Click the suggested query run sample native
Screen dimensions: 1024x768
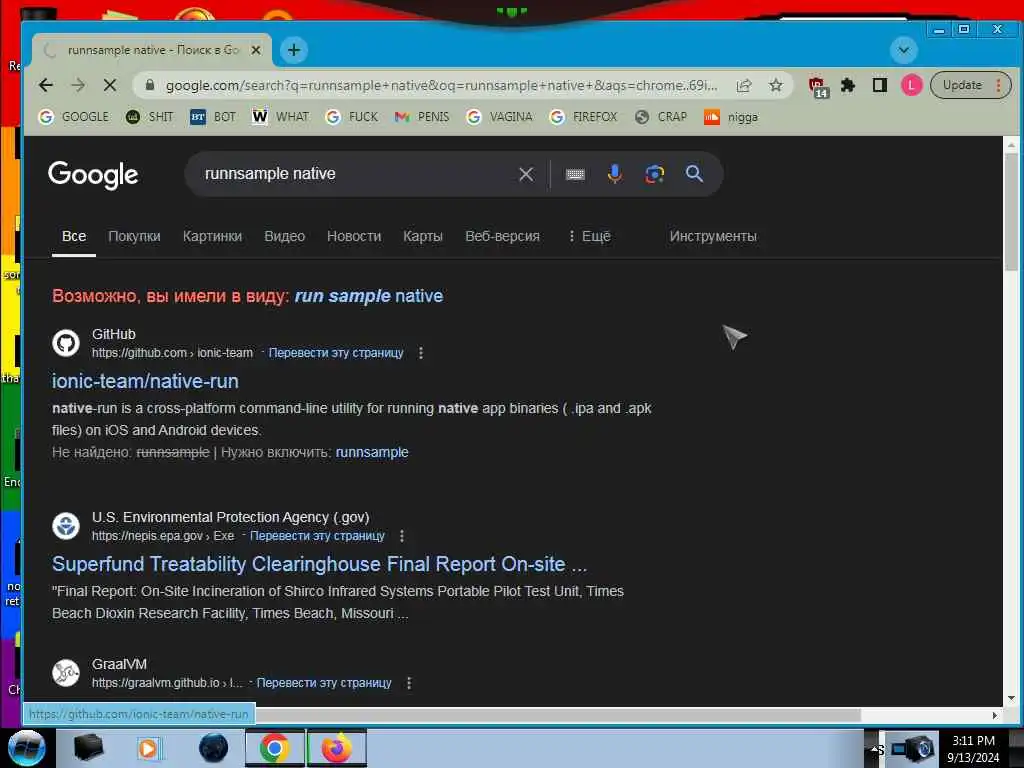click(x=368, y=296)
